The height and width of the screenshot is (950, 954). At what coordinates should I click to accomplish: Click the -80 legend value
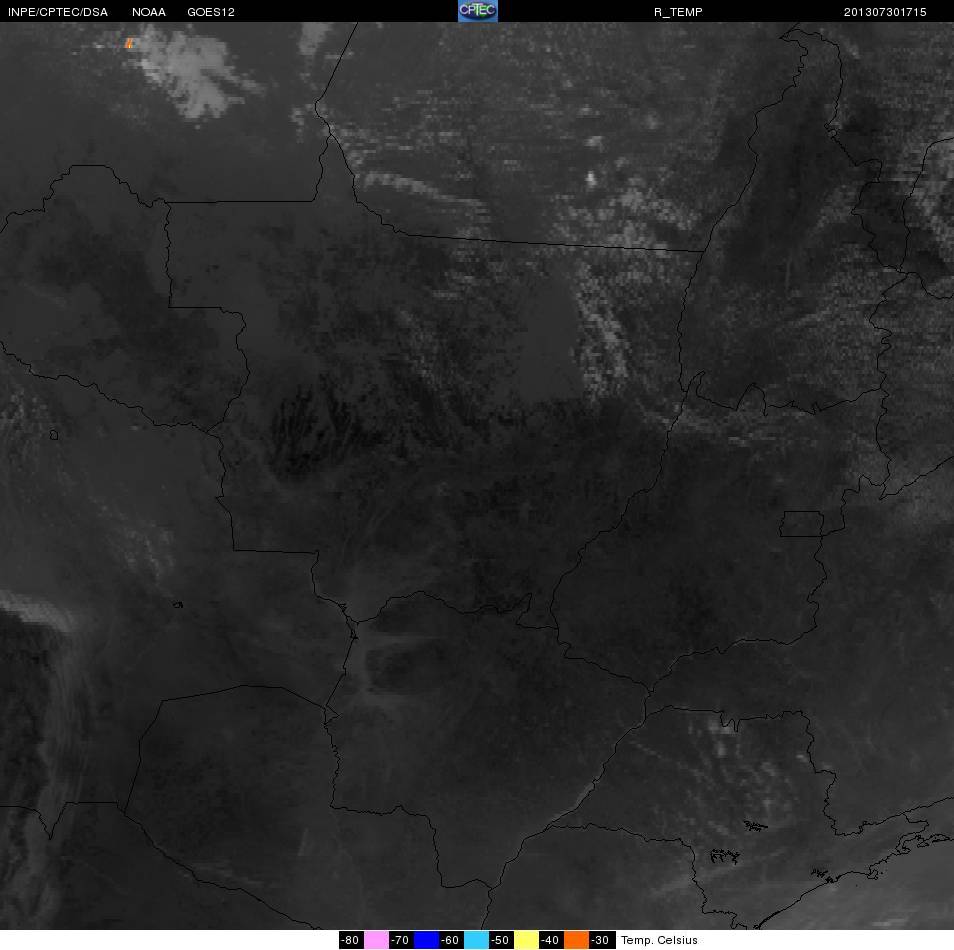click(x=351, y=940)
